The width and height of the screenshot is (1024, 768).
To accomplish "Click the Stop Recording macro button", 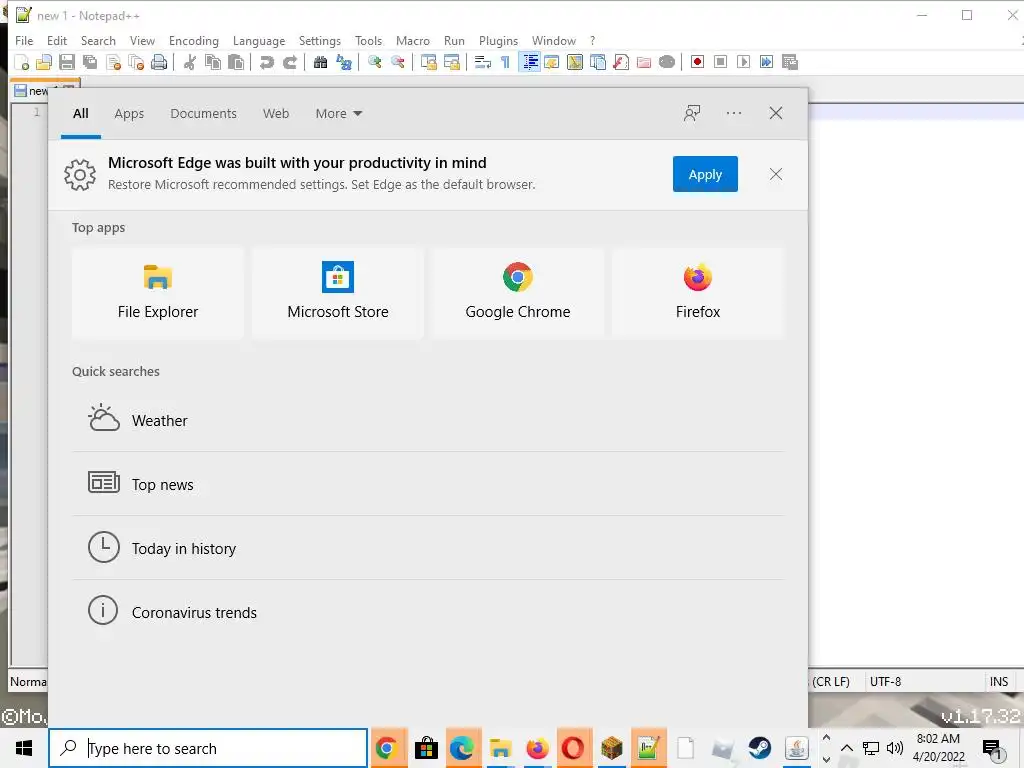I will tap(720, 62).
